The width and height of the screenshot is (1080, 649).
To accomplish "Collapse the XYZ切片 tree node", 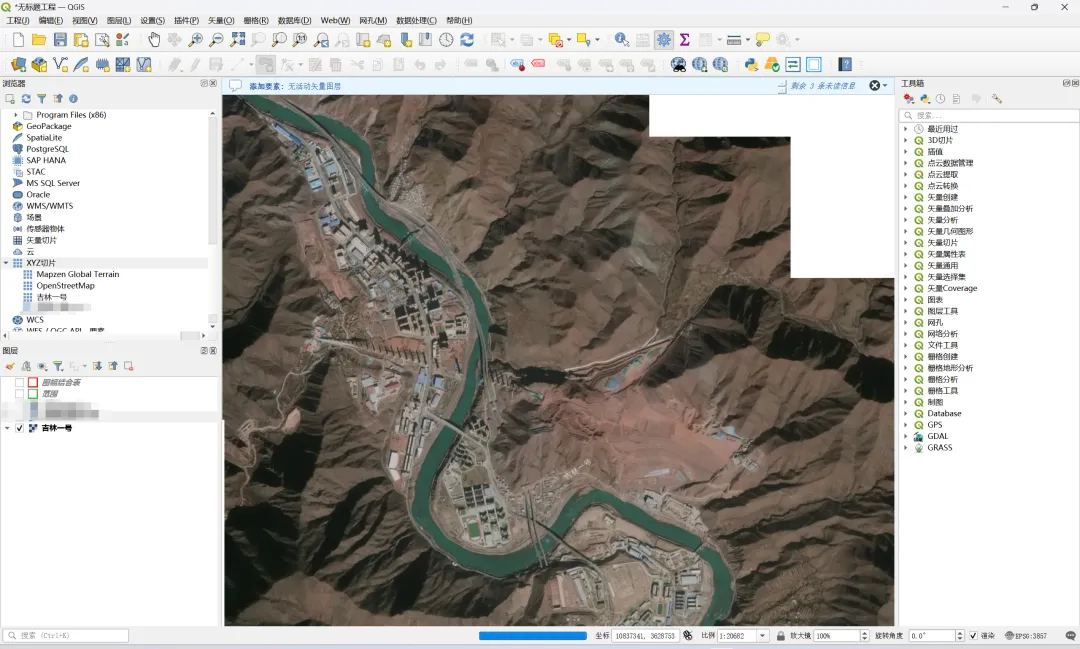I will pyautogui.click(x=6, y=263).
